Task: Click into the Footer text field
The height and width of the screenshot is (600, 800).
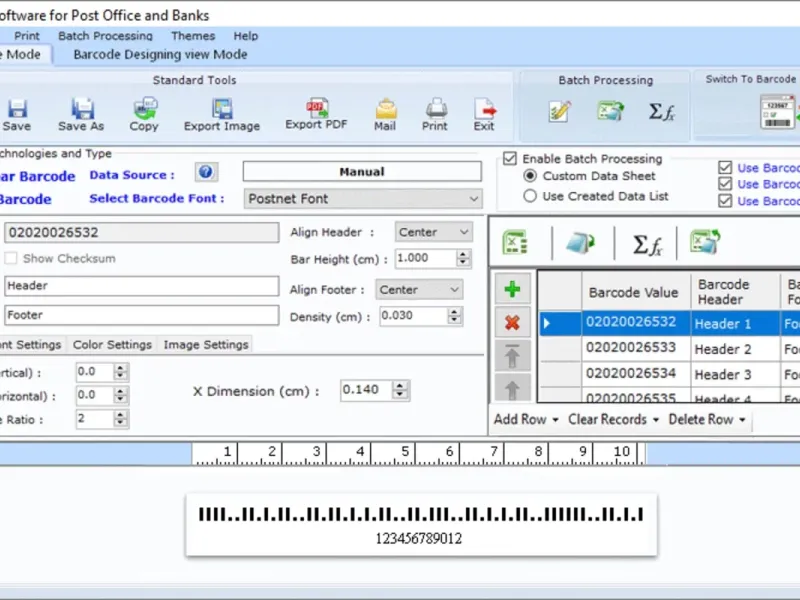Action: [x=142, y=315]
